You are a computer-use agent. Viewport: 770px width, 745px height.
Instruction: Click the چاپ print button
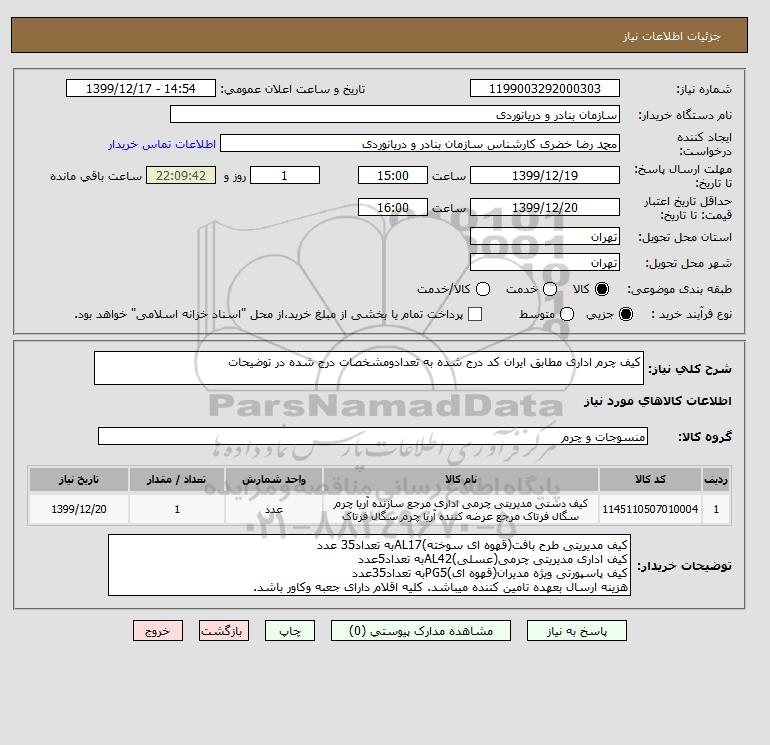coord(290,631)
